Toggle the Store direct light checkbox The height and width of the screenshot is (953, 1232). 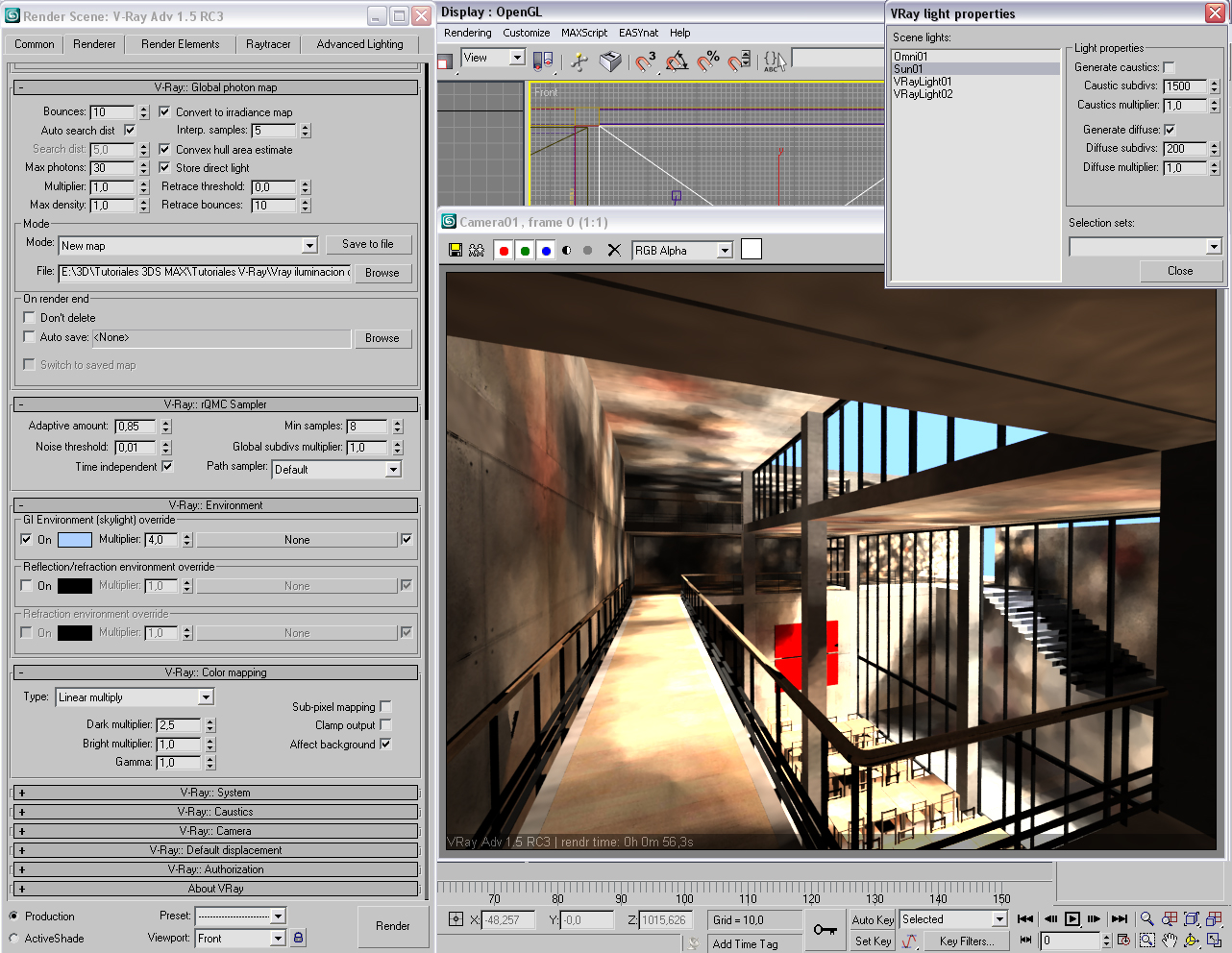(x=164, y=167)
